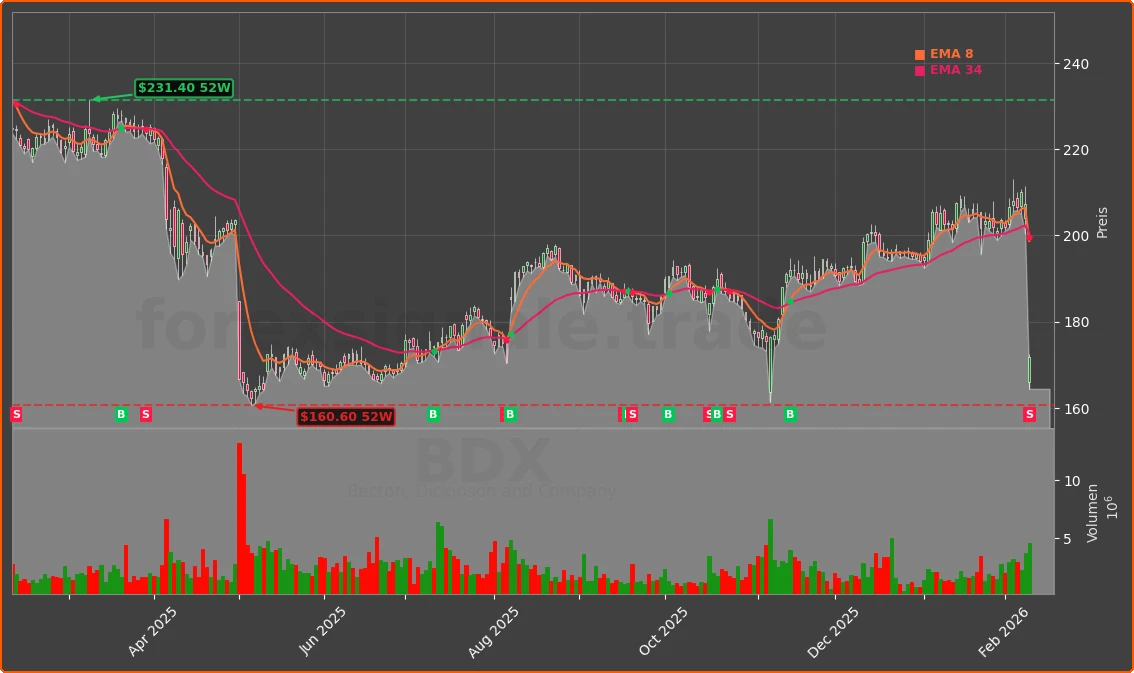Open the $231.40 52W high label
Image resolution: width=1134 pixels, height=673 pixels.
183,88
